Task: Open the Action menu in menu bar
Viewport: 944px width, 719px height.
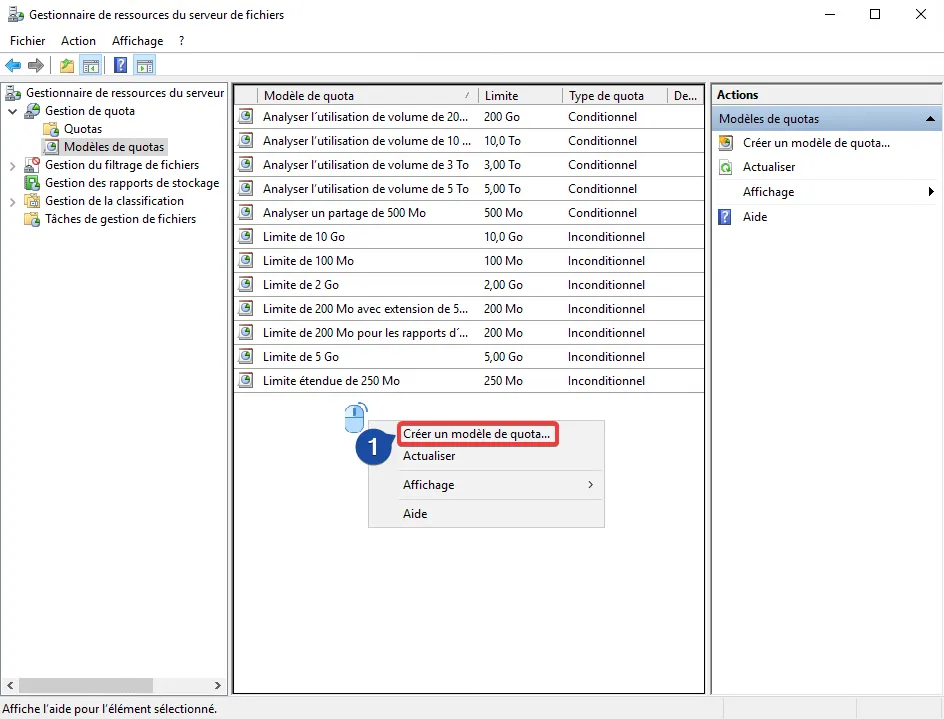Action: click(x=78, y=41)
